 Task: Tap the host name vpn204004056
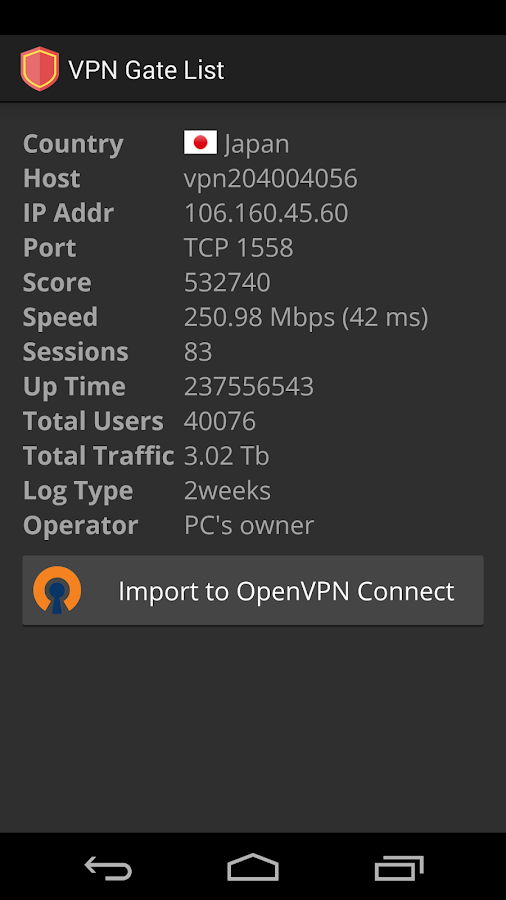[271, 179]
